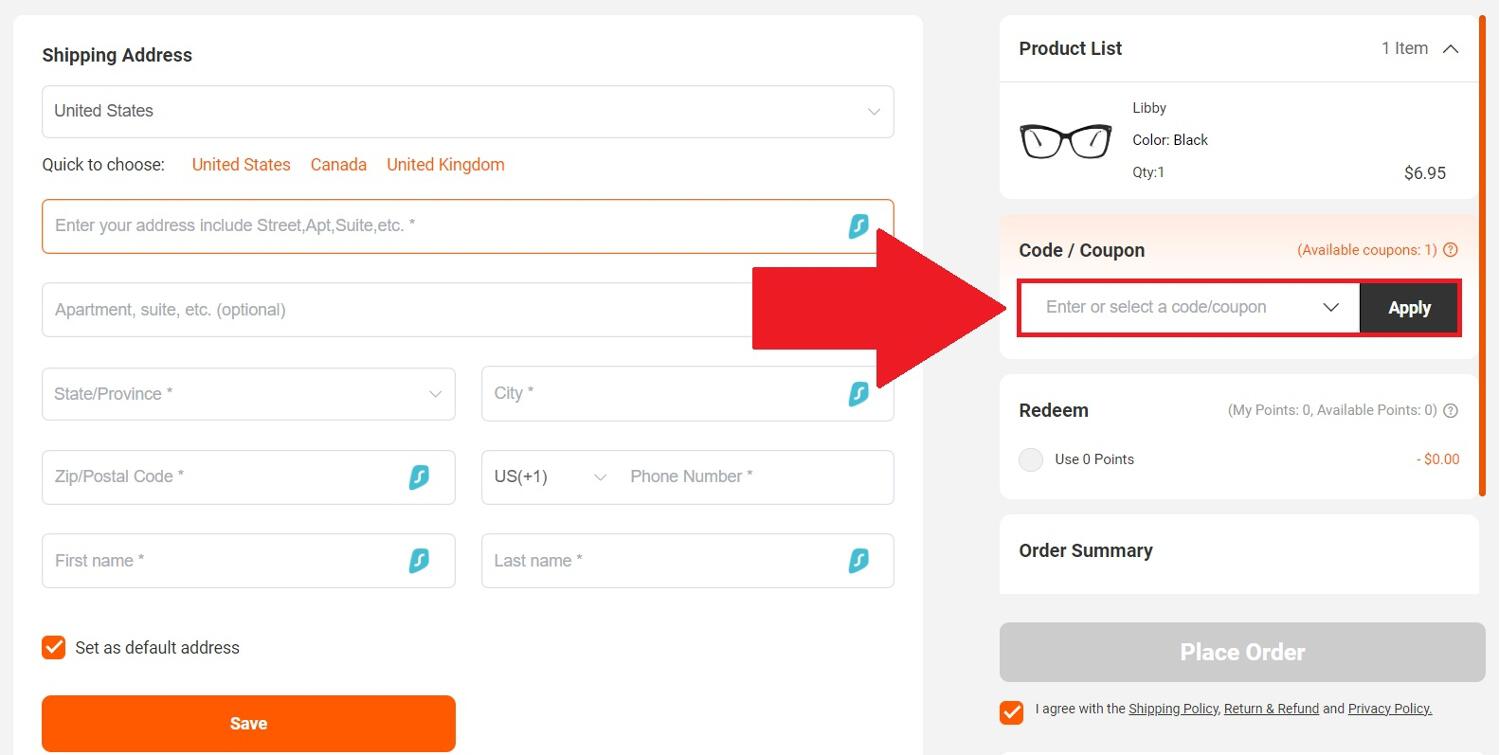Open the Return & Refund policy link

pos(1271,708)
